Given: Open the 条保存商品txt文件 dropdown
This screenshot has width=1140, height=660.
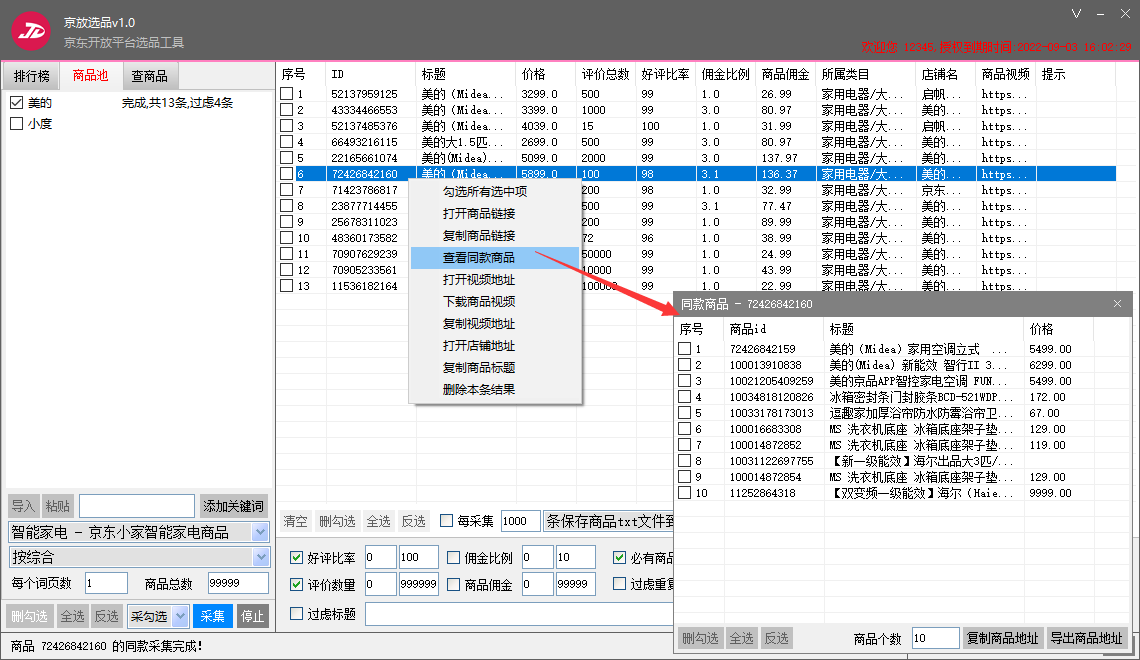Looking at the screenshot, I should pos(609,521).
